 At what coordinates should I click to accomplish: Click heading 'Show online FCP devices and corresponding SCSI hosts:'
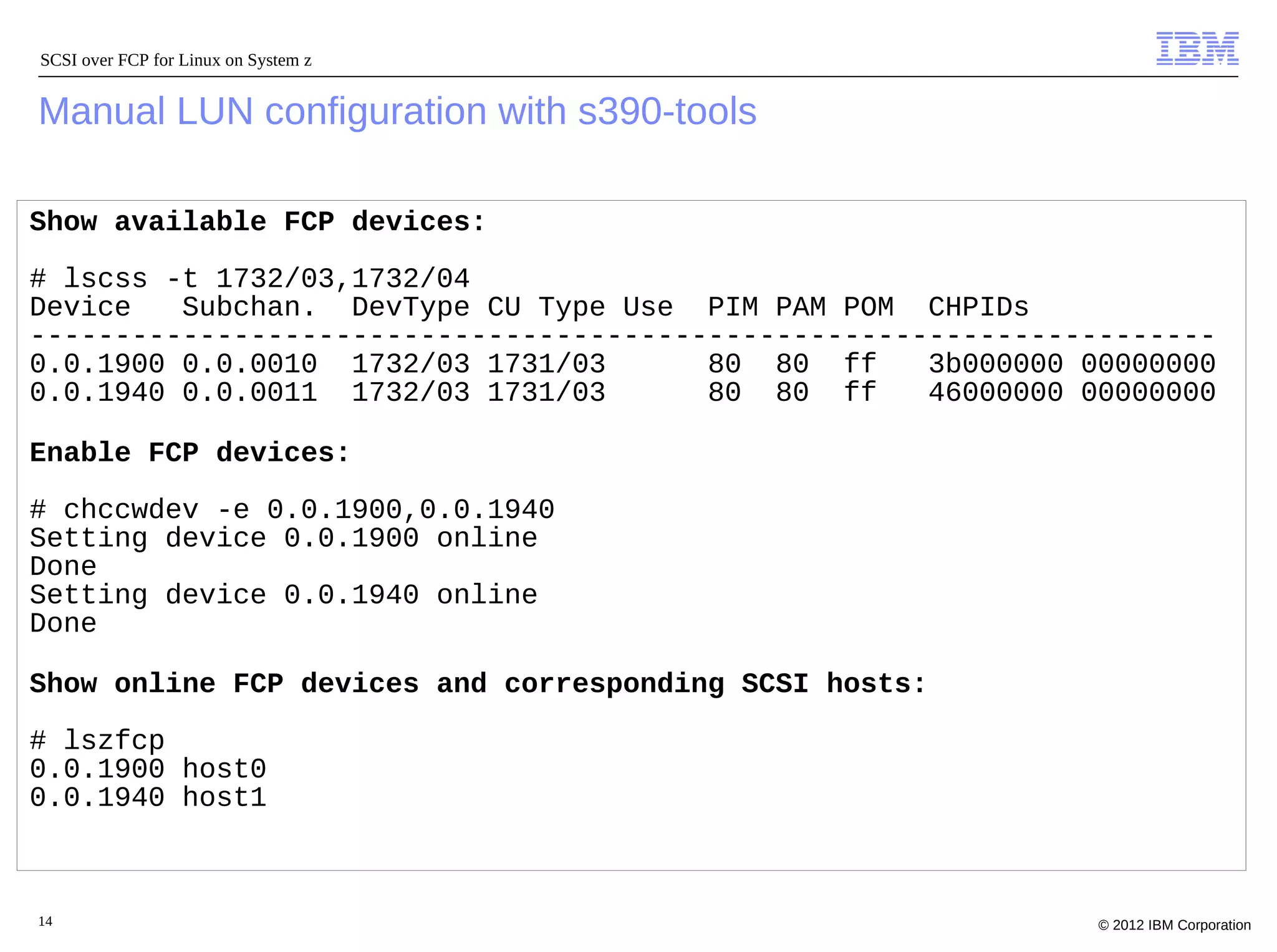click(x=478, y=684)
